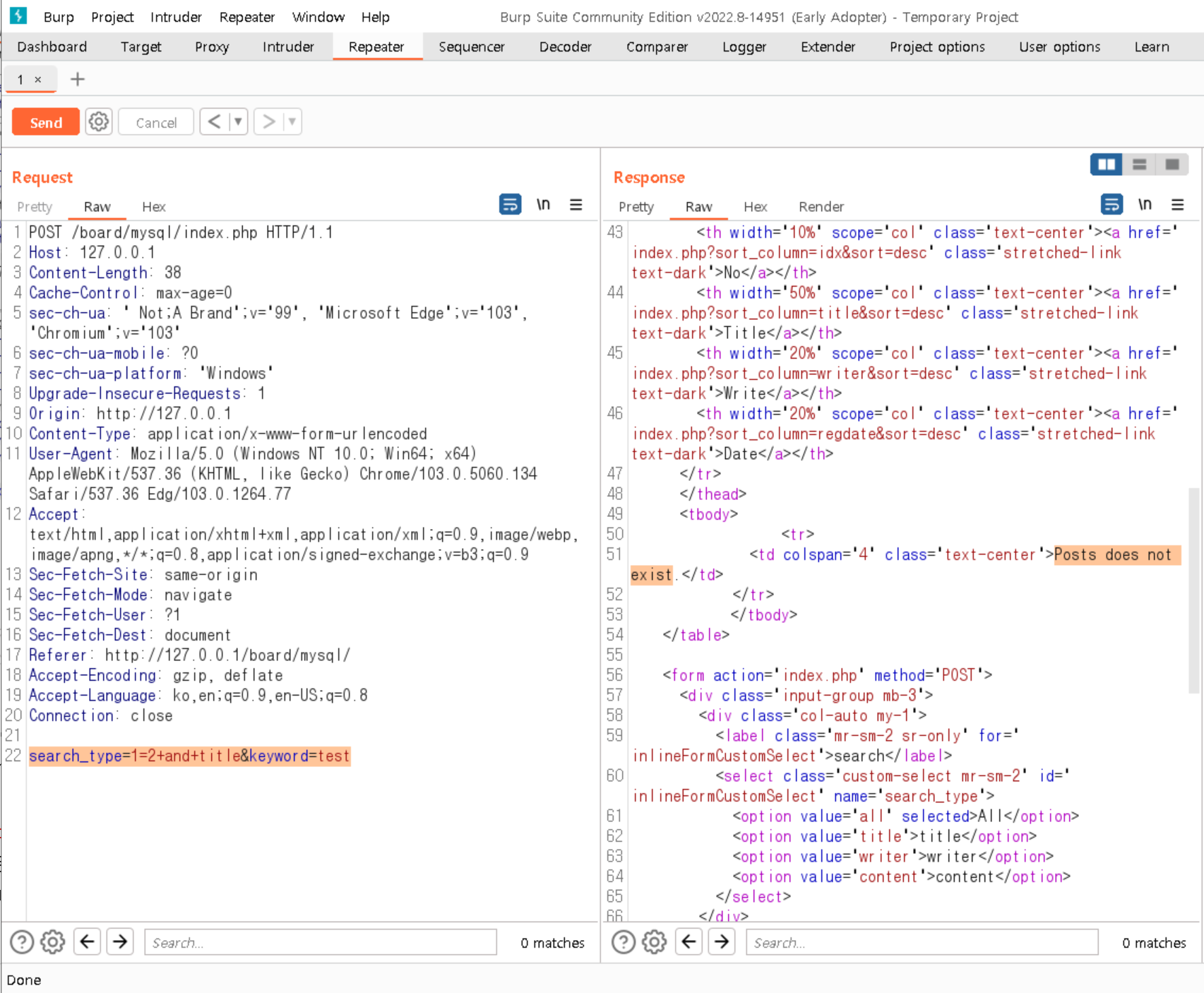
Task: Open history dropdown beside forward arrow
Action: coord(292,122)
